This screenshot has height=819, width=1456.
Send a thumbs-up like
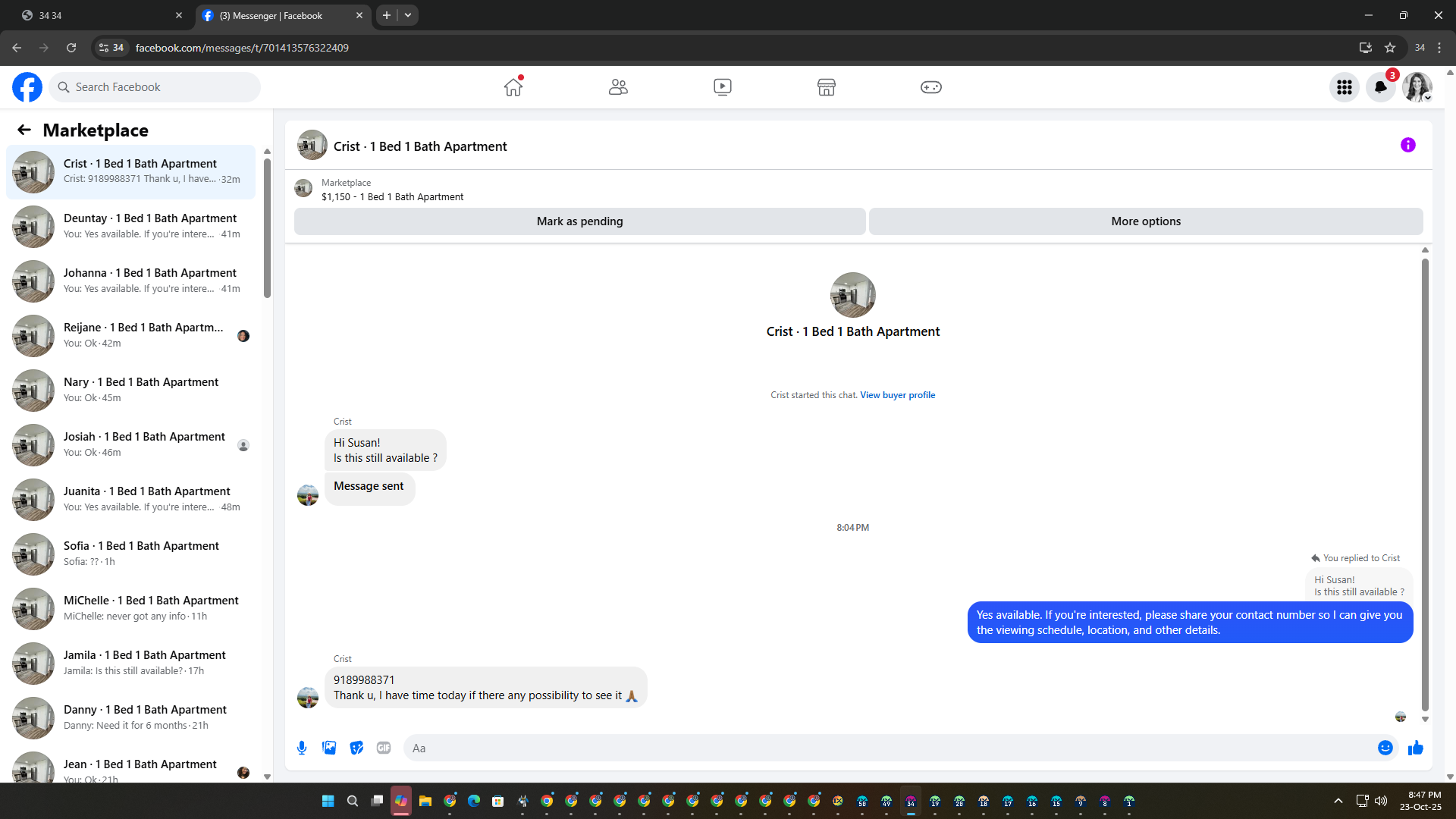pyautogui.click(x=1415, y=748)
